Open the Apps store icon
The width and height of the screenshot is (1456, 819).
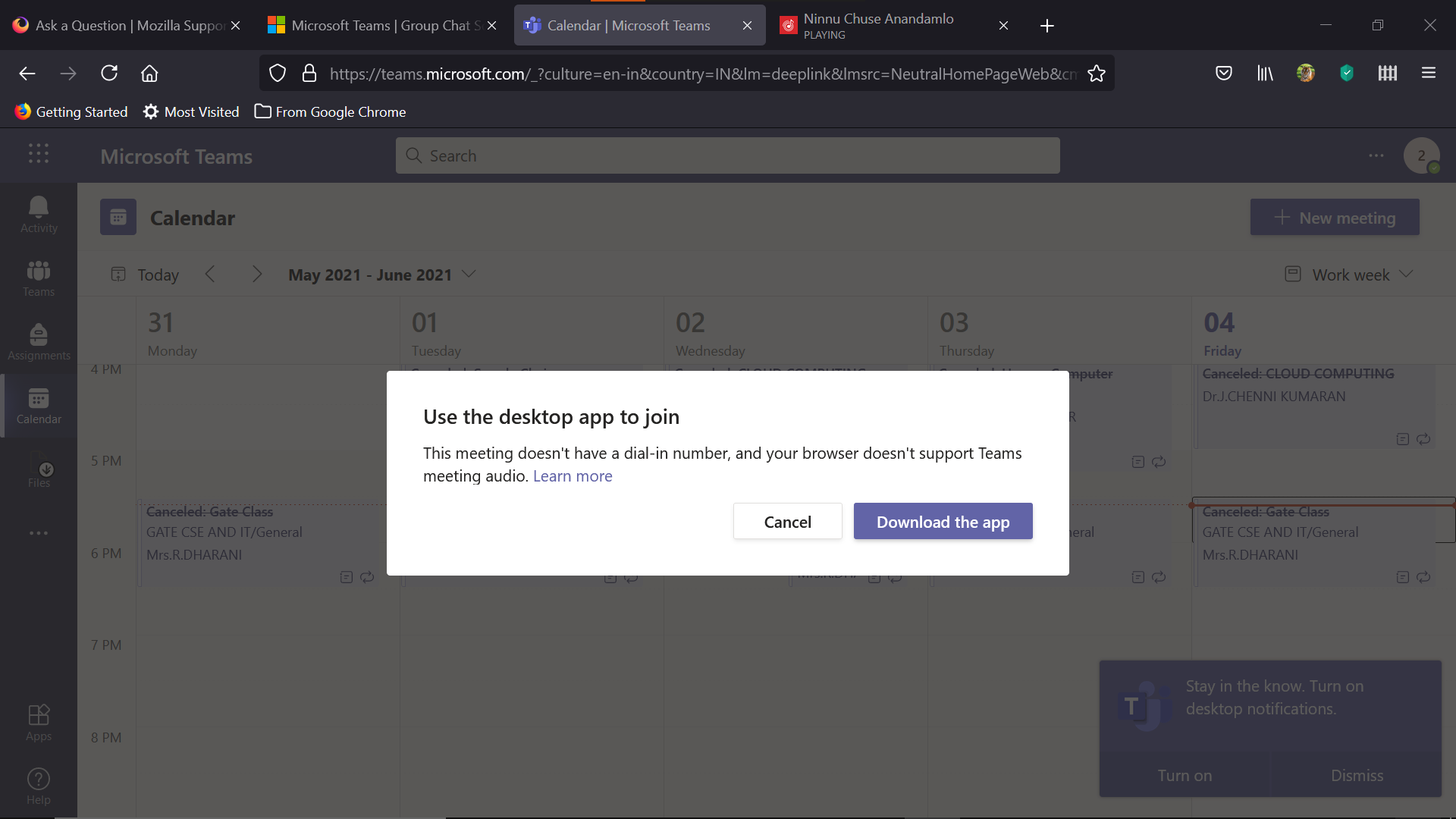[x=39, y=723]
